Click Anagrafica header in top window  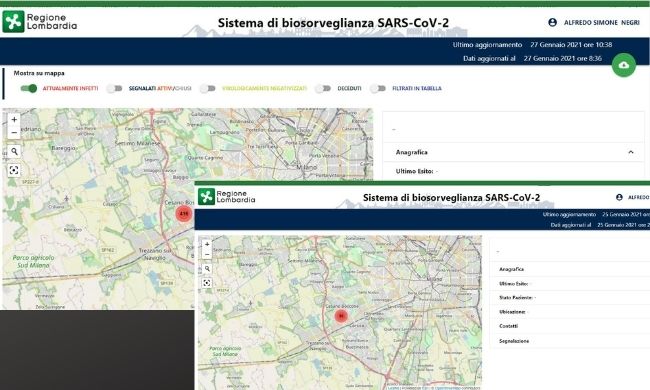(513, 152)
